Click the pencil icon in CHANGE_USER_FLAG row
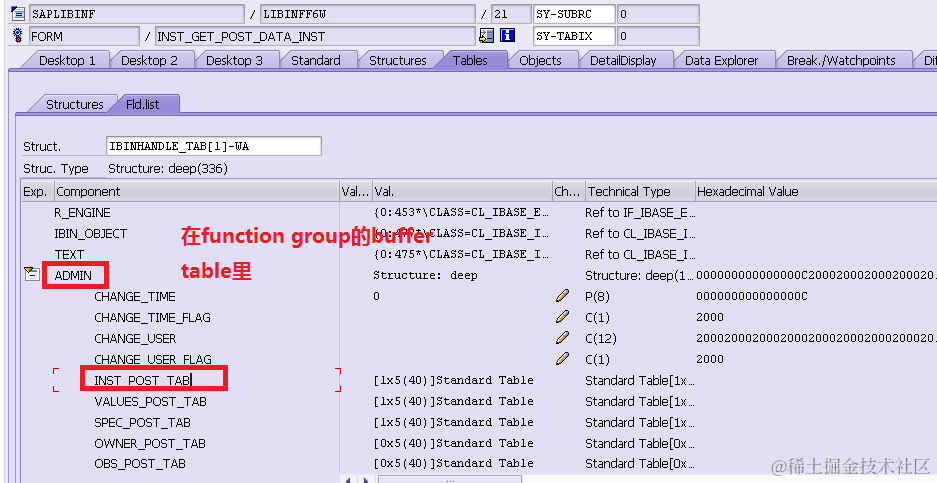 point(562,358)
